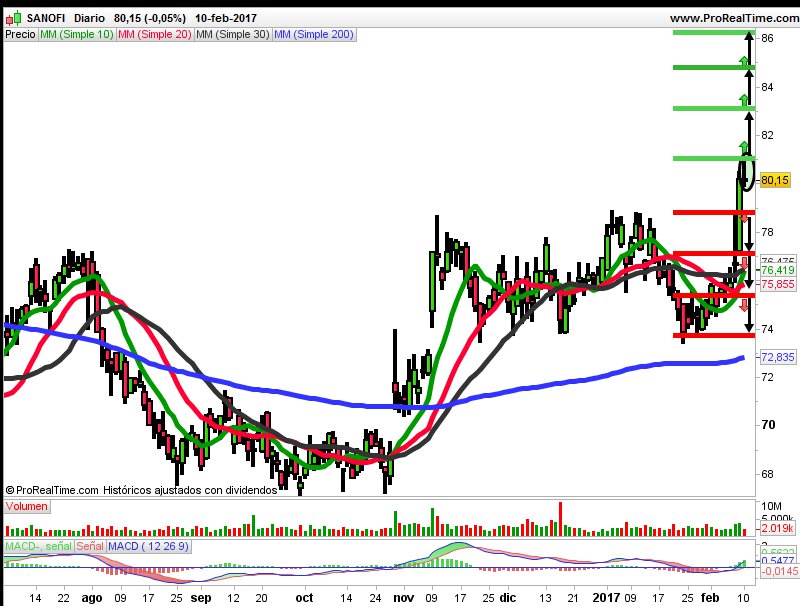Image resolution: width=800 pixels, height=606 pixels.
Task: Click the 72,835 blue average value
Action: (x=778, y=357)
